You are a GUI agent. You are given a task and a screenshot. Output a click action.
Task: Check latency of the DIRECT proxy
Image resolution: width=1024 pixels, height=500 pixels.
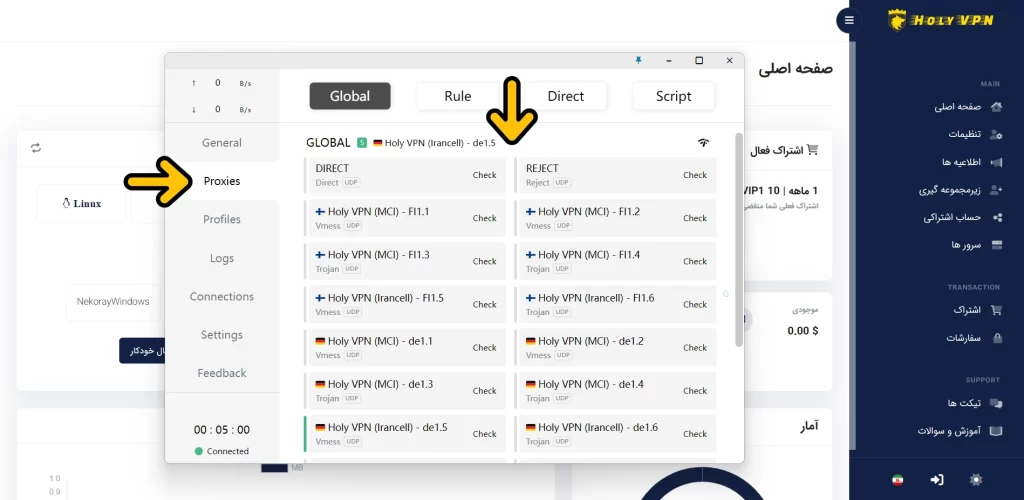pyautogui.click(x=484, y=175)
